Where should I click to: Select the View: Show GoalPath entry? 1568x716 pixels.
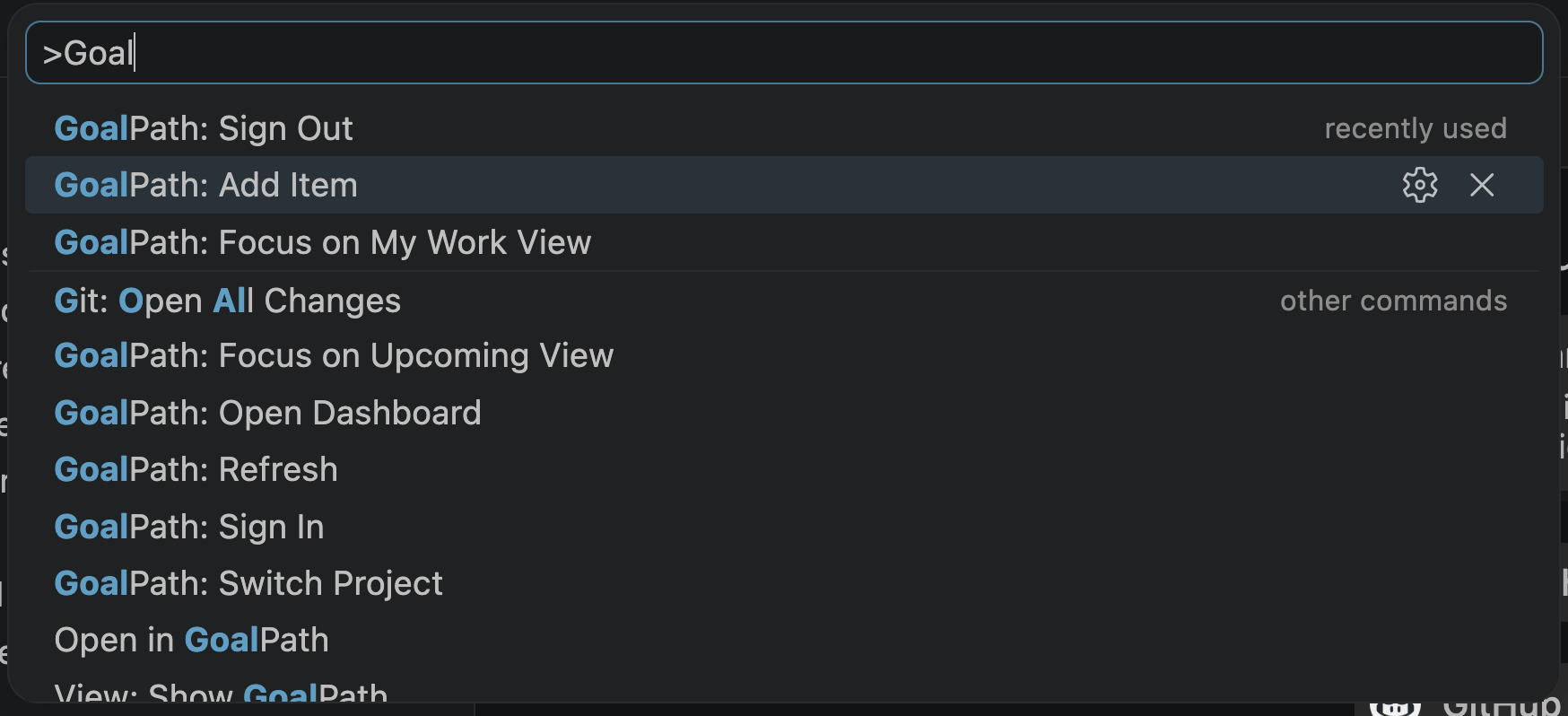click(221, 693)
